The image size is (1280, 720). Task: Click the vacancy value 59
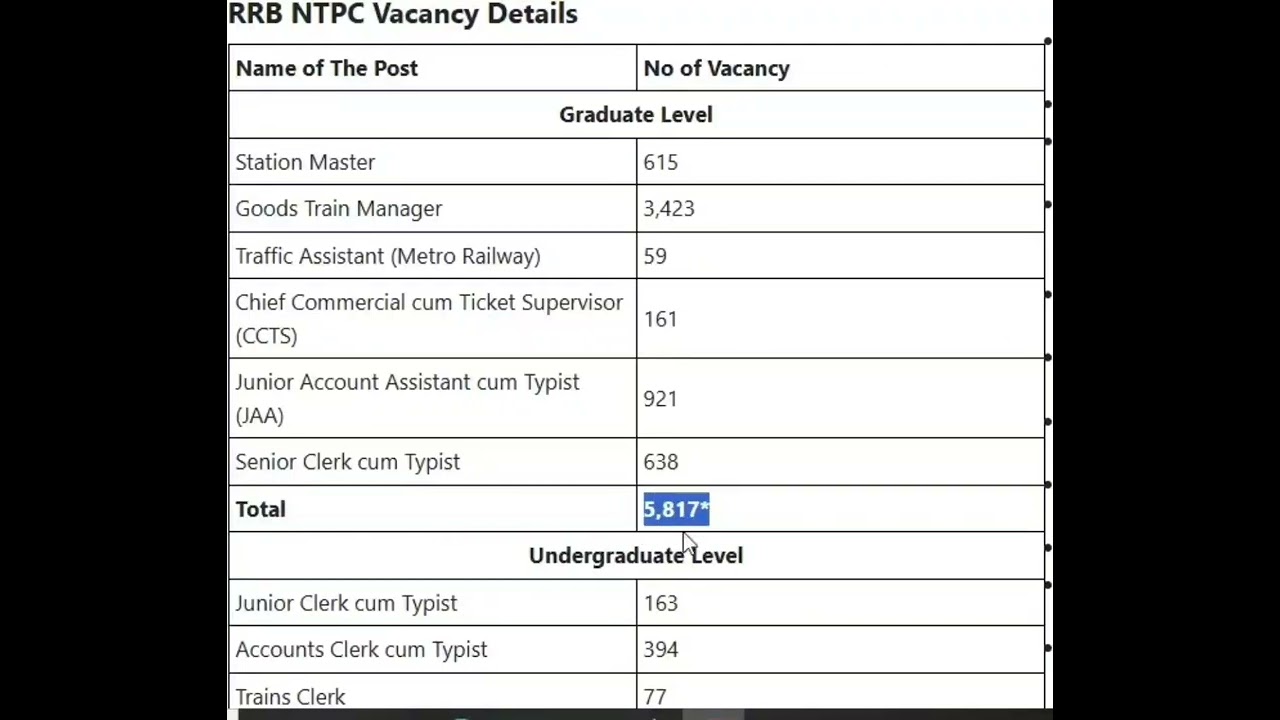[655, 256]
